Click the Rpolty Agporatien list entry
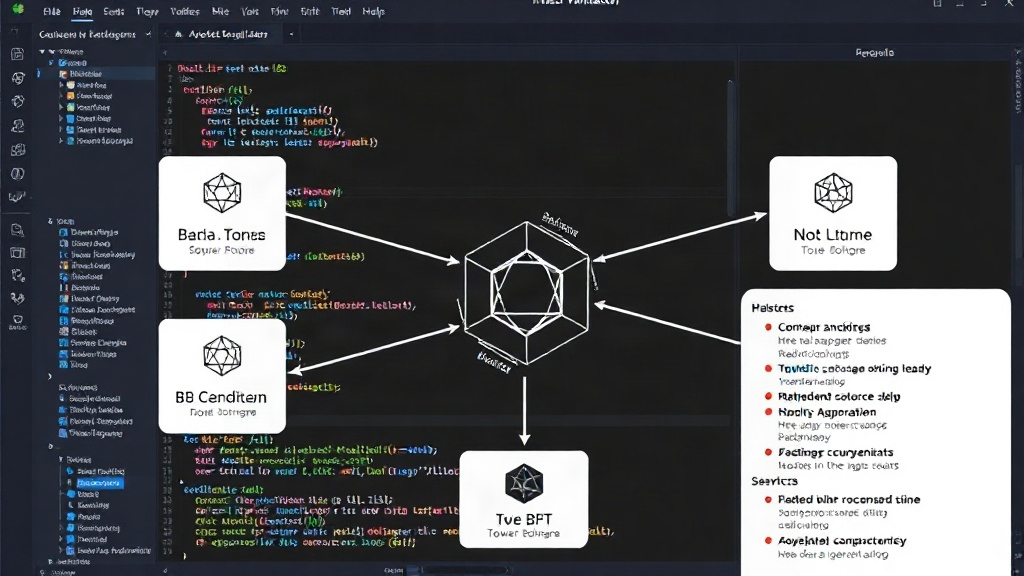This screenshot has height=576, width=1024. (827, 412)
